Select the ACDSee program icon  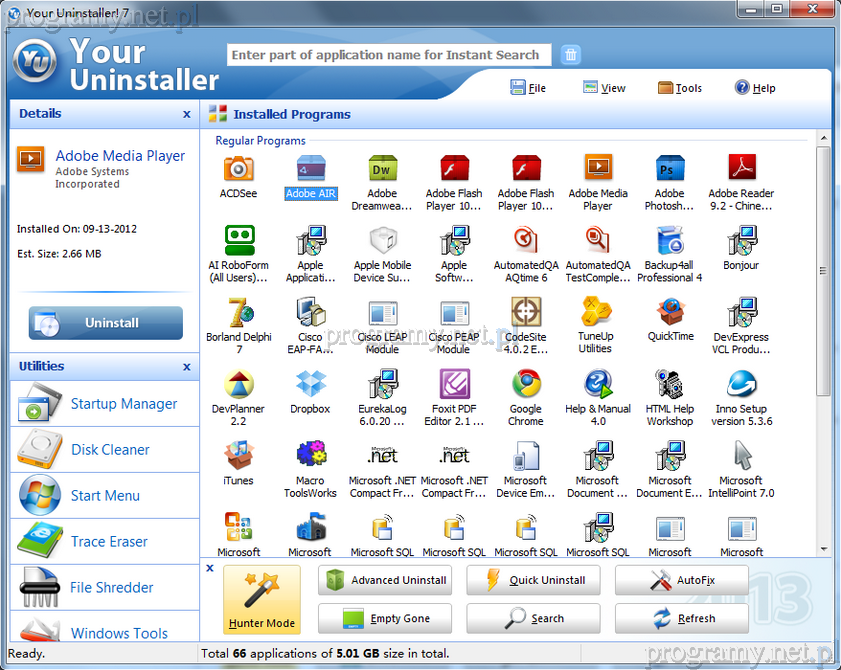click(238, 169)
